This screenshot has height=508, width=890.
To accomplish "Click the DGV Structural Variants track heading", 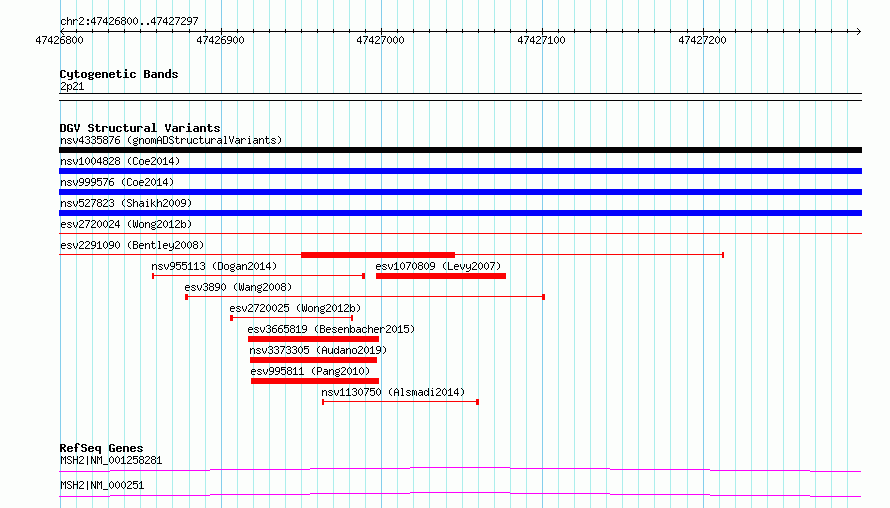I will coord(140,128).
